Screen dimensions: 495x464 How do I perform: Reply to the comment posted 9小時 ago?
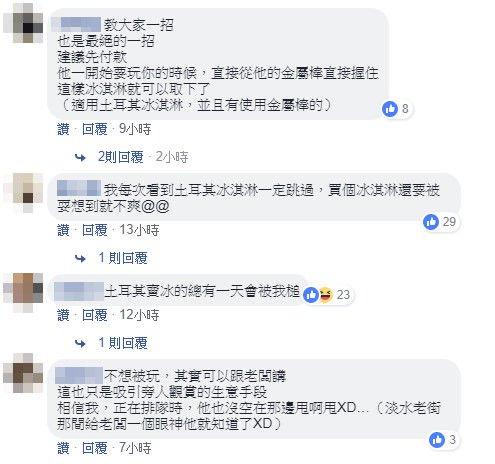[95, 129]
